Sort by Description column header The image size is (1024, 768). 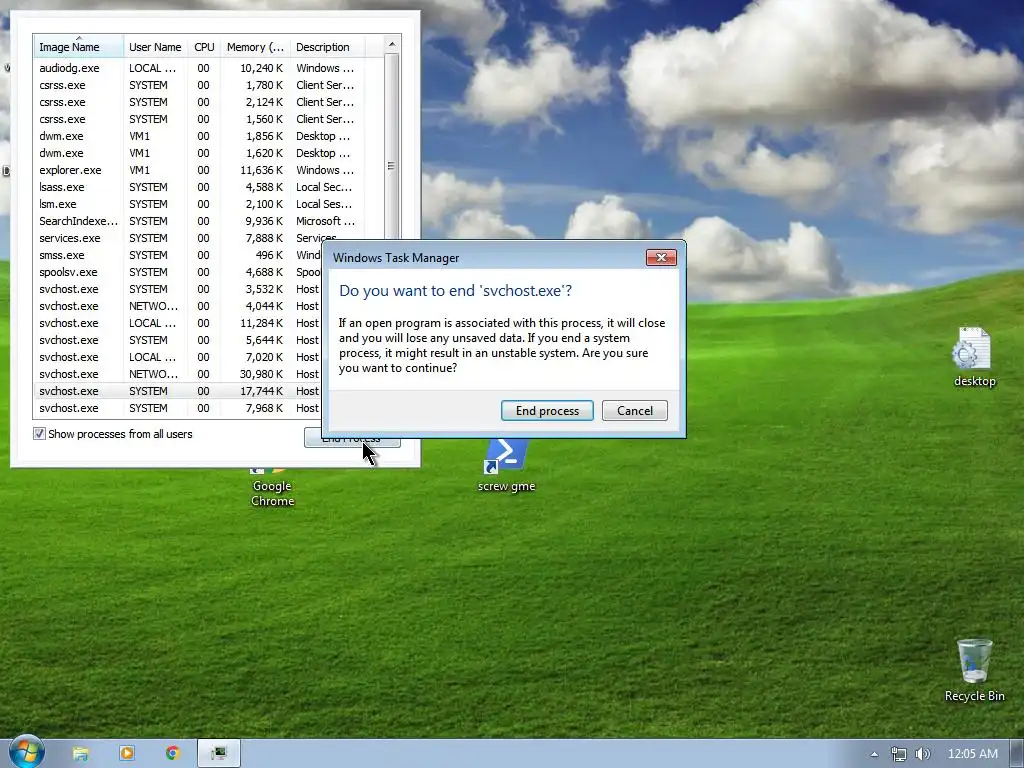[x=327, y=47]
